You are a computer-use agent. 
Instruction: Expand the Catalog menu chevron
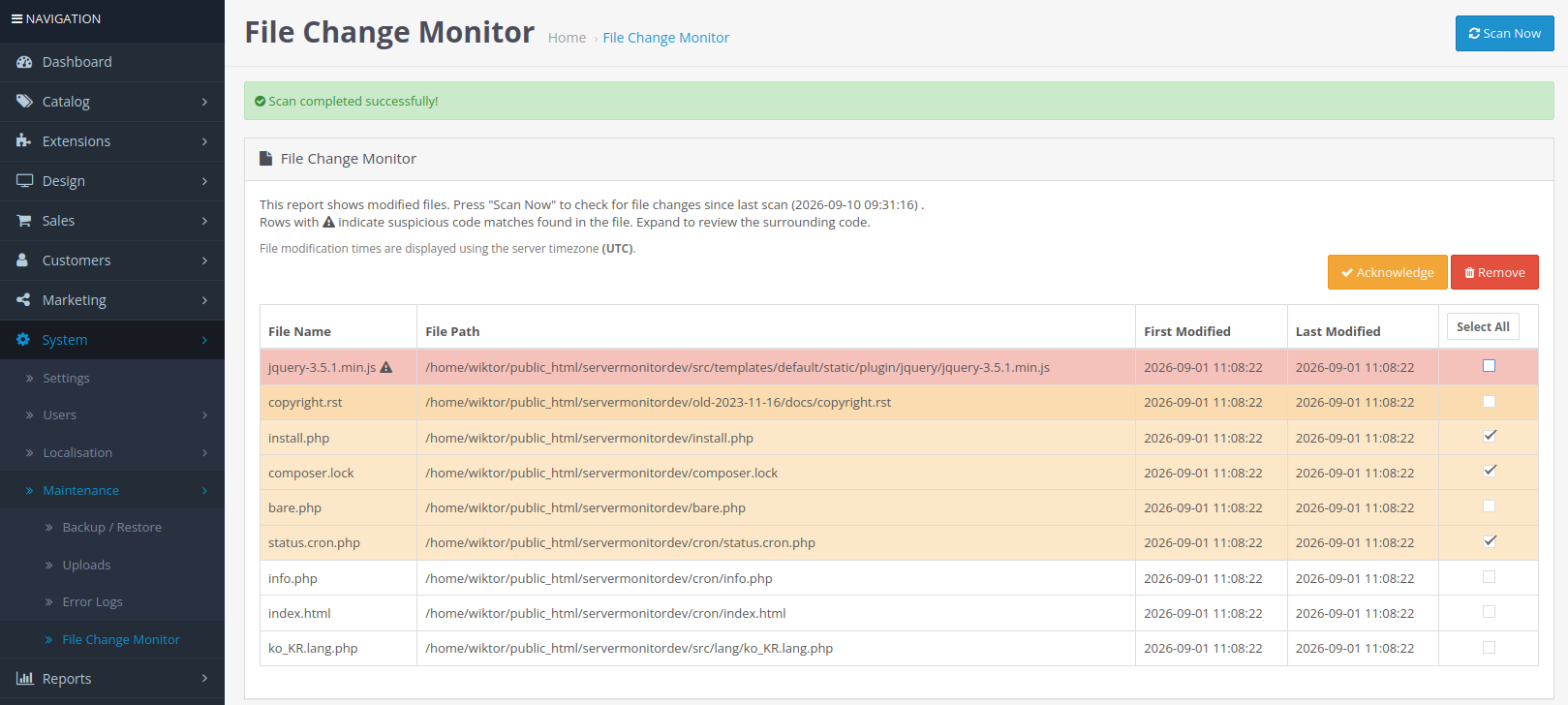(204, 102)
